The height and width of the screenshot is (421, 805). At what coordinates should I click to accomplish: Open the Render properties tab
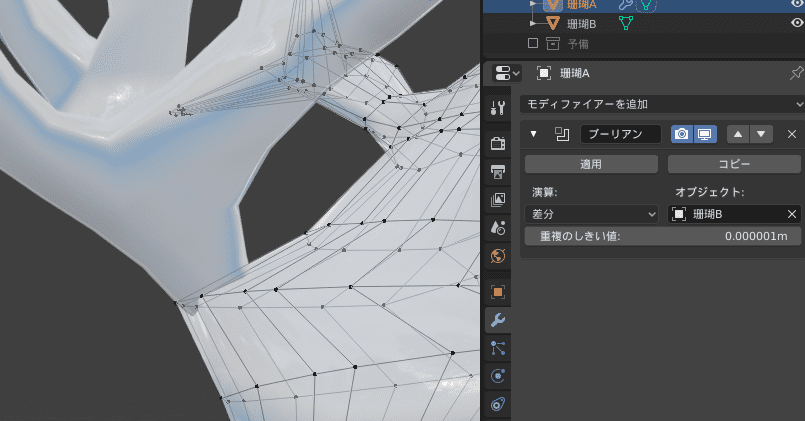pyautogui.click(x=497, y=143)
